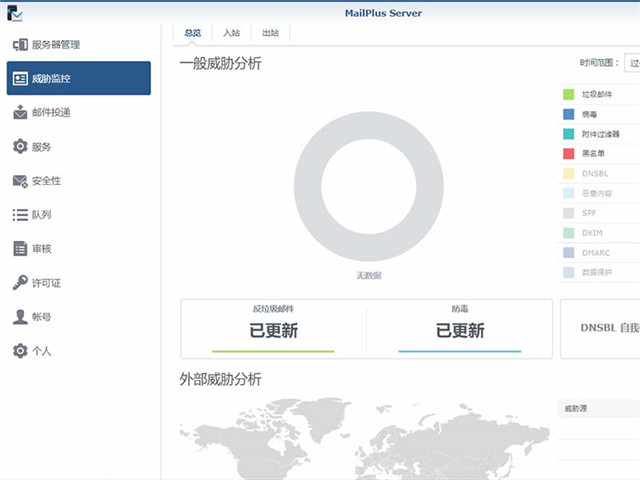Toggle the green 垃圾邮件 legend swatch

(569, 94)
